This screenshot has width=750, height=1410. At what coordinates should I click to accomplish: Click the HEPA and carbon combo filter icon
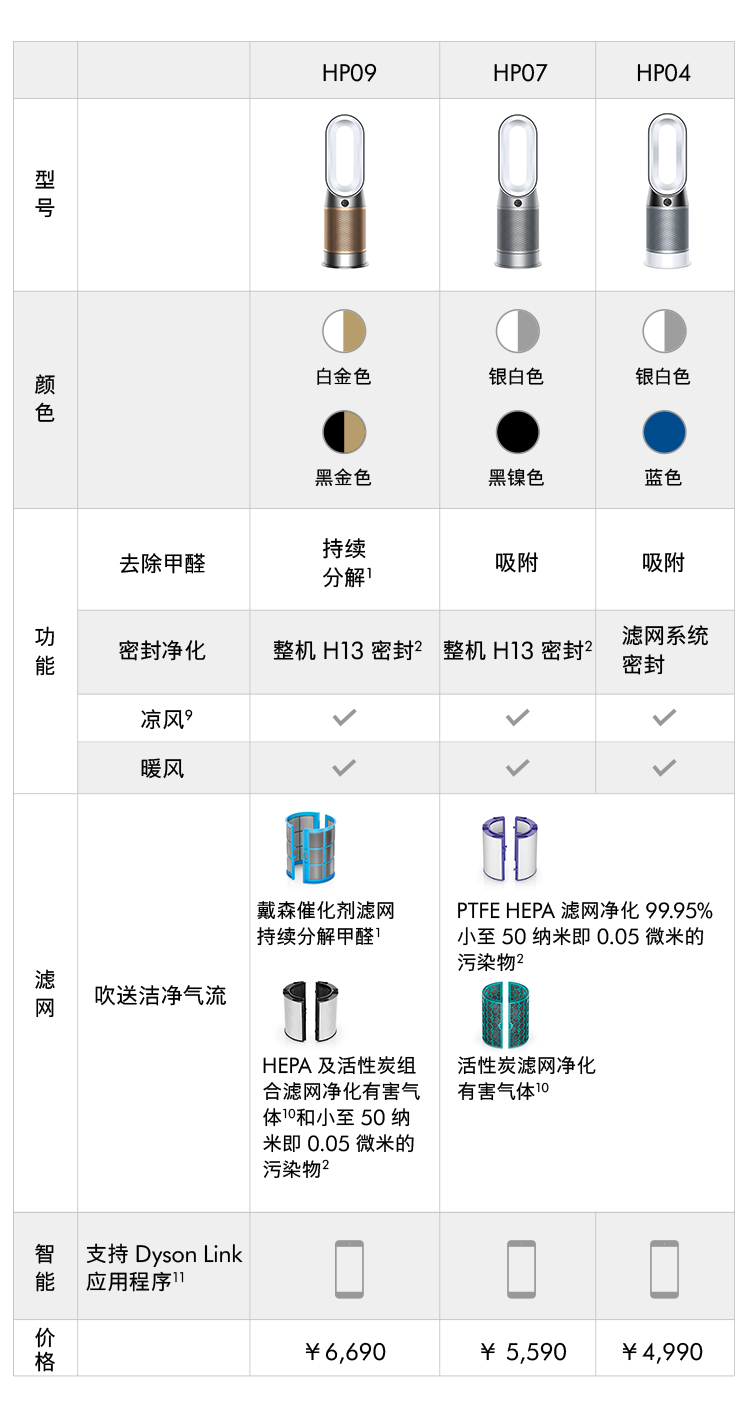pyautogui.click(x=310, y=1011)
